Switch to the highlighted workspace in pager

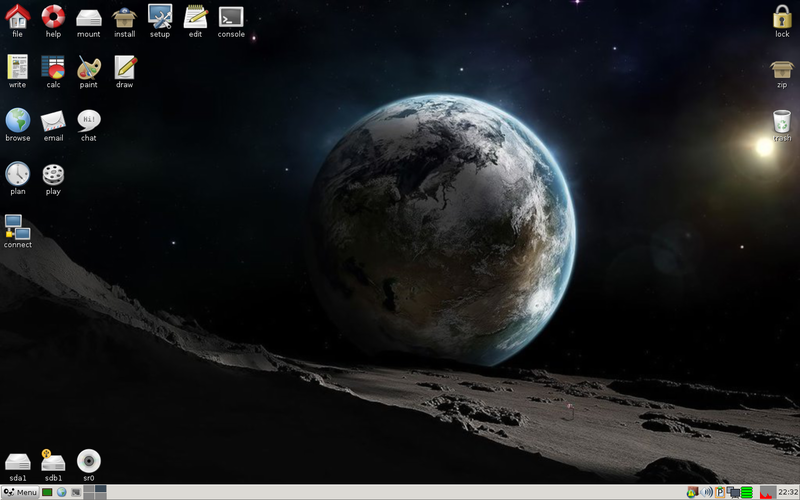coord(101,489)
